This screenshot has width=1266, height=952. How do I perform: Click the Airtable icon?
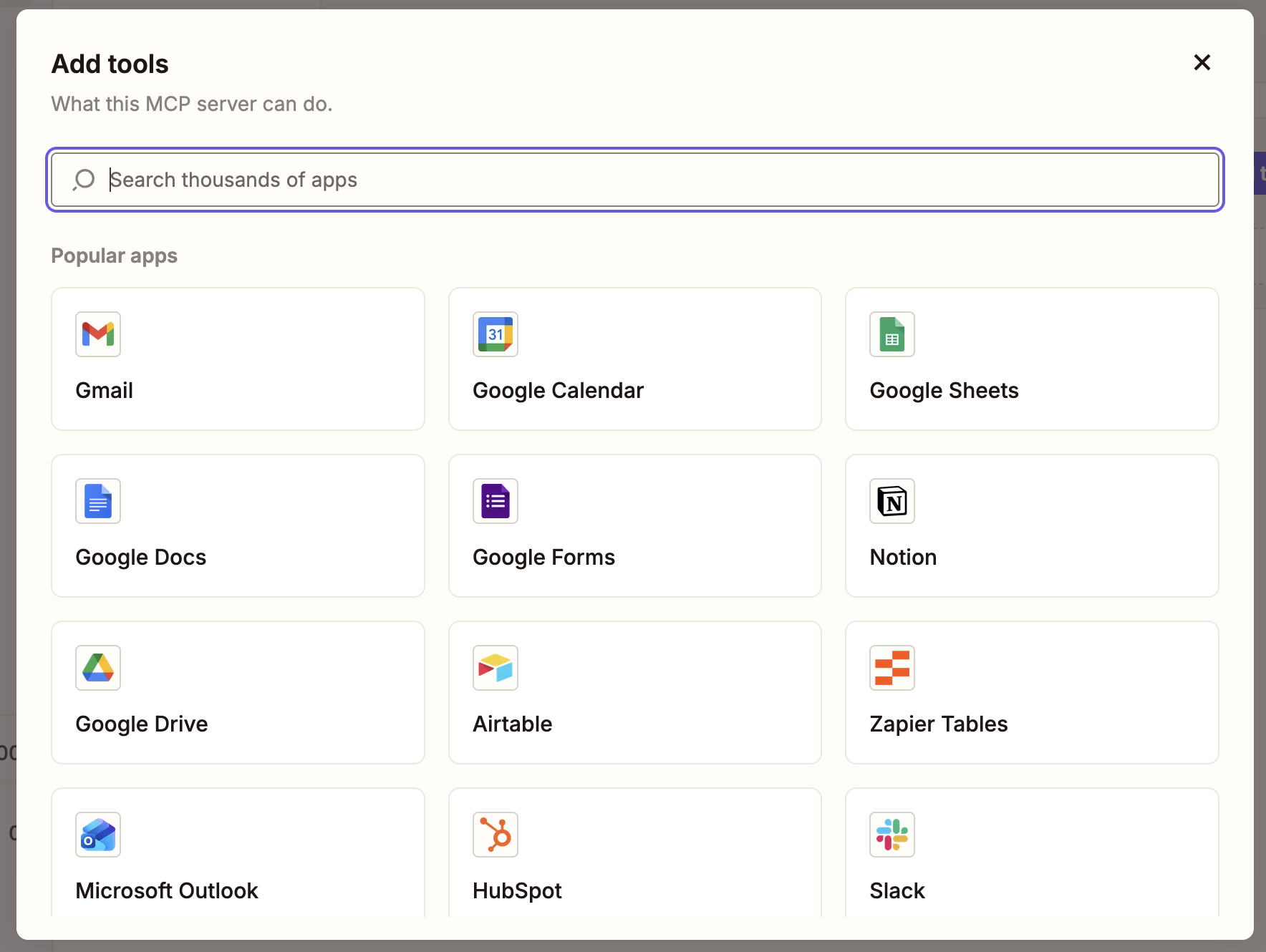click(495, 668)
